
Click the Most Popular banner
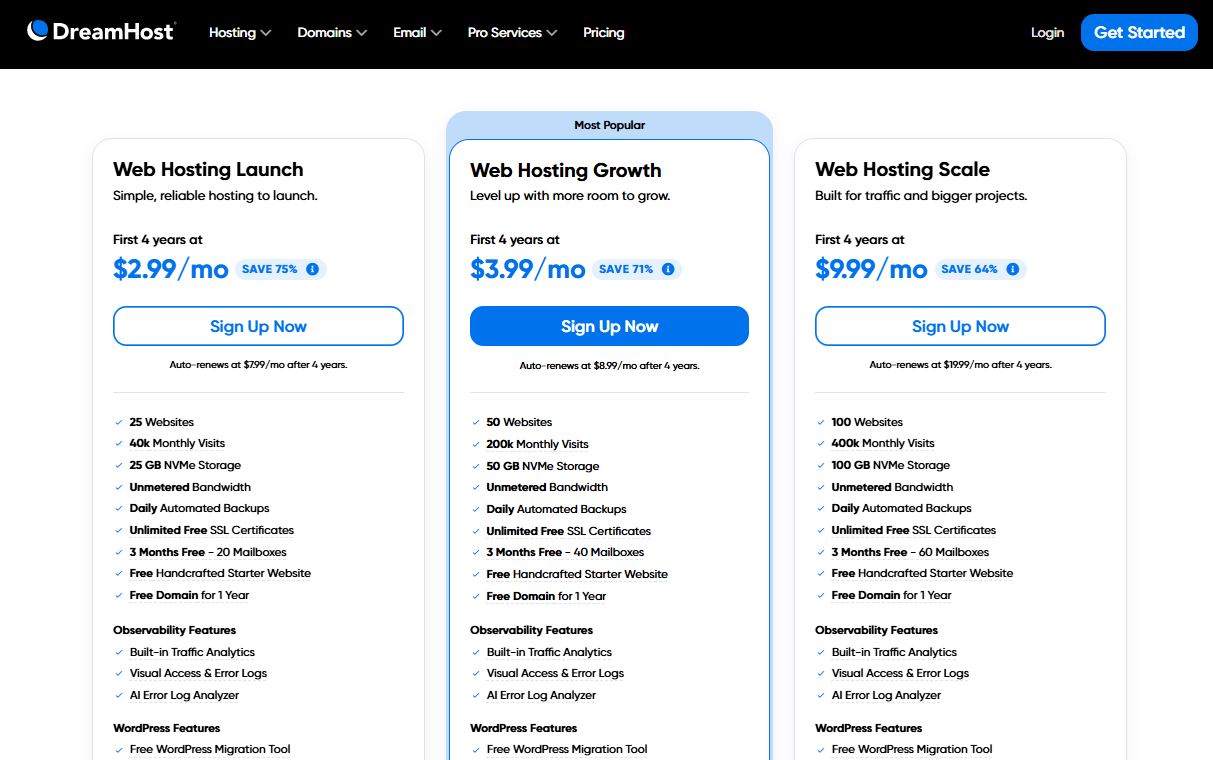coord(609,124)
